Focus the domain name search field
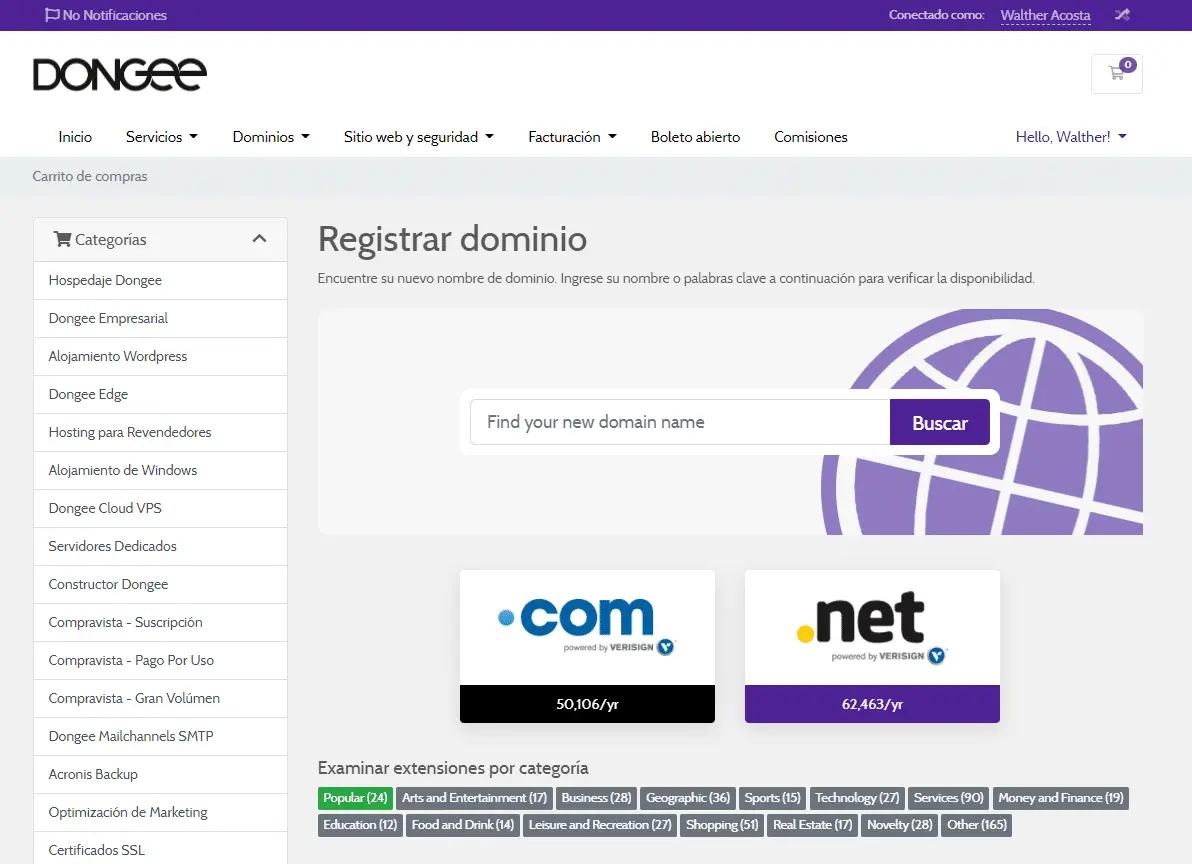Image resolution: width=1192 pixels, height=864 pixels. (x=680, y=423)
